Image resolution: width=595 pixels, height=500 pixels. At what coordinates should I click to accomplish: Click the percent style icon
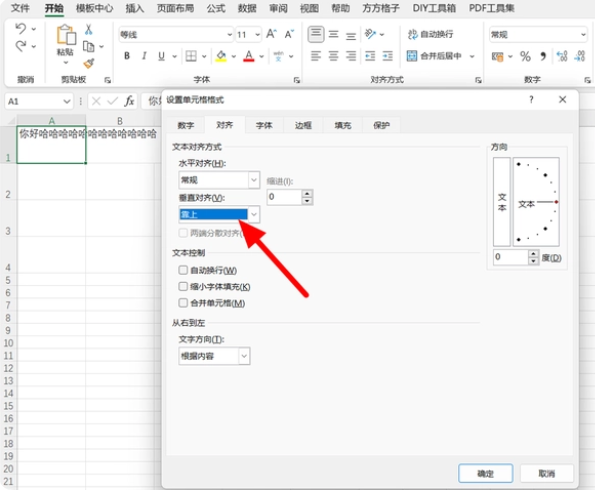pyautogui.click(x=525, y=57)
